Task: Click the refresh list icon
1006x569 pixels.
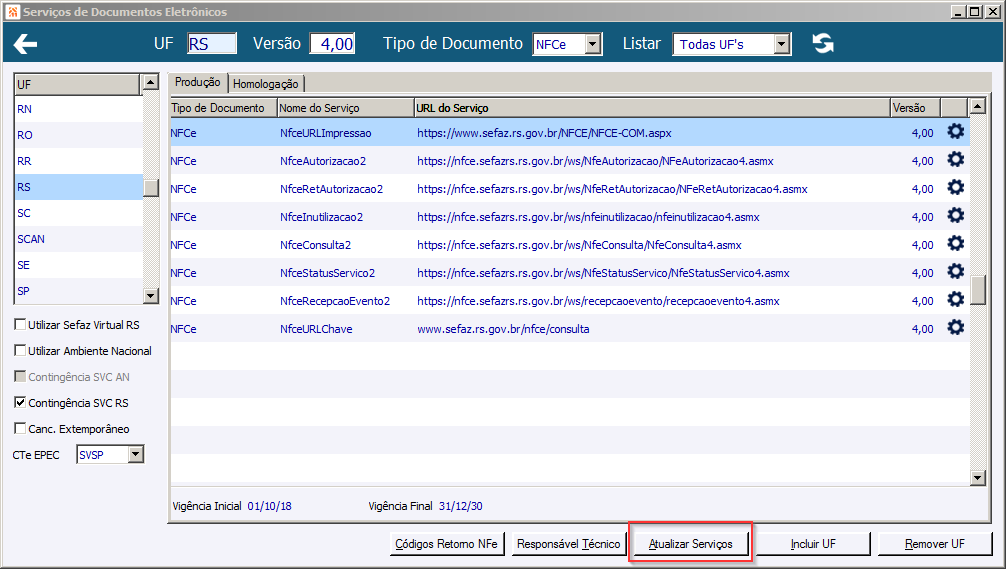Action: (823, 43)
